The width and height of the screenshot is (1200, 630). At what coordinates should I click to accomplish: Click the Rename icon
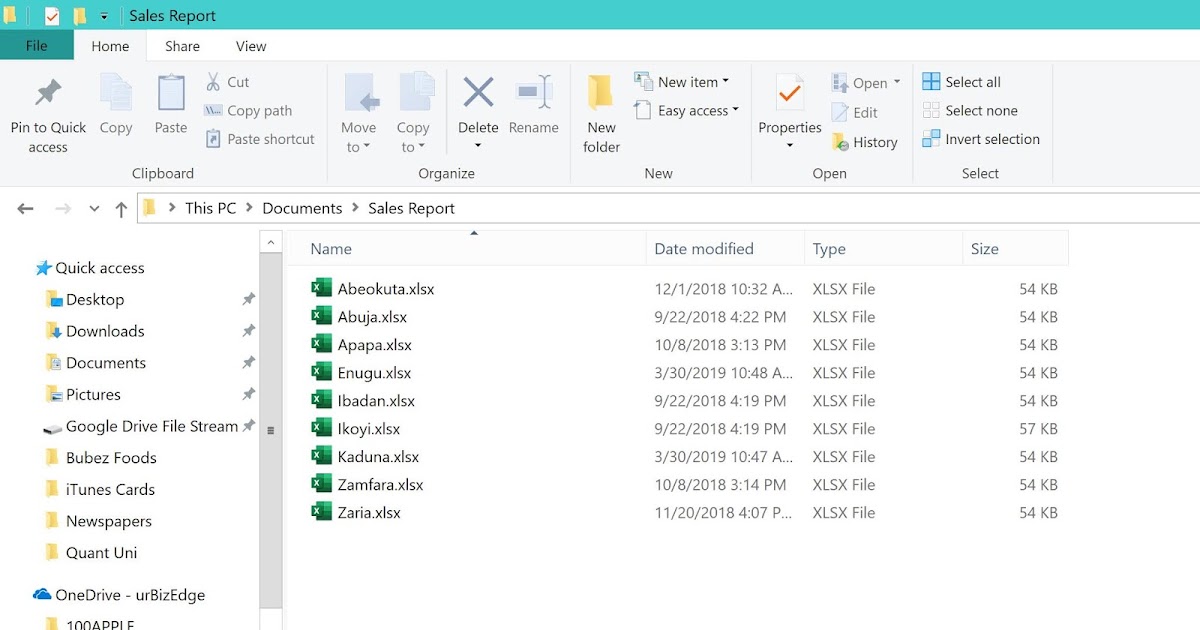(x=534, y=105)
